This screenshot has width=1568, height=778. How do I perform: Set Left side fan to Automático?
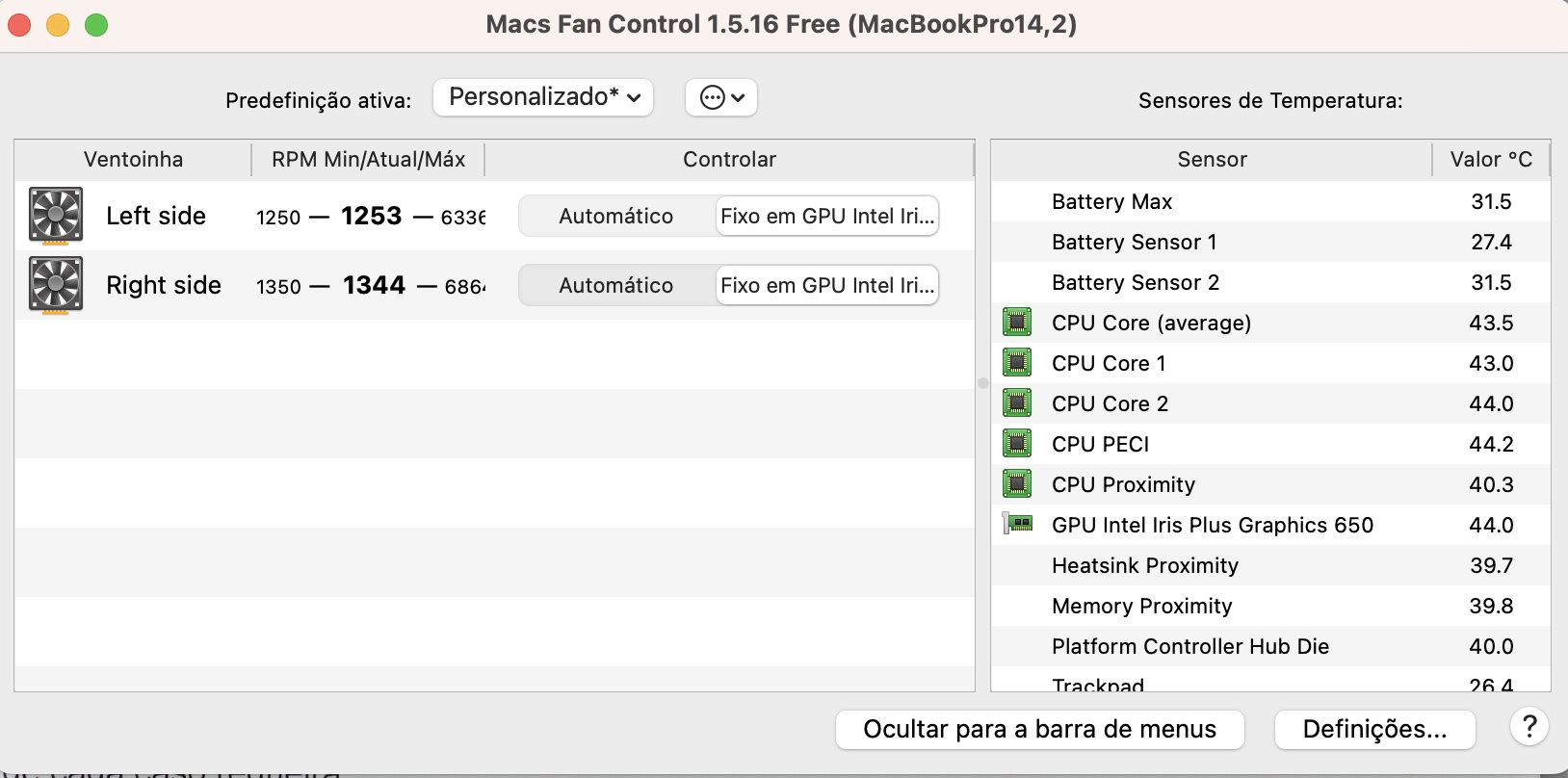(616, 216)
